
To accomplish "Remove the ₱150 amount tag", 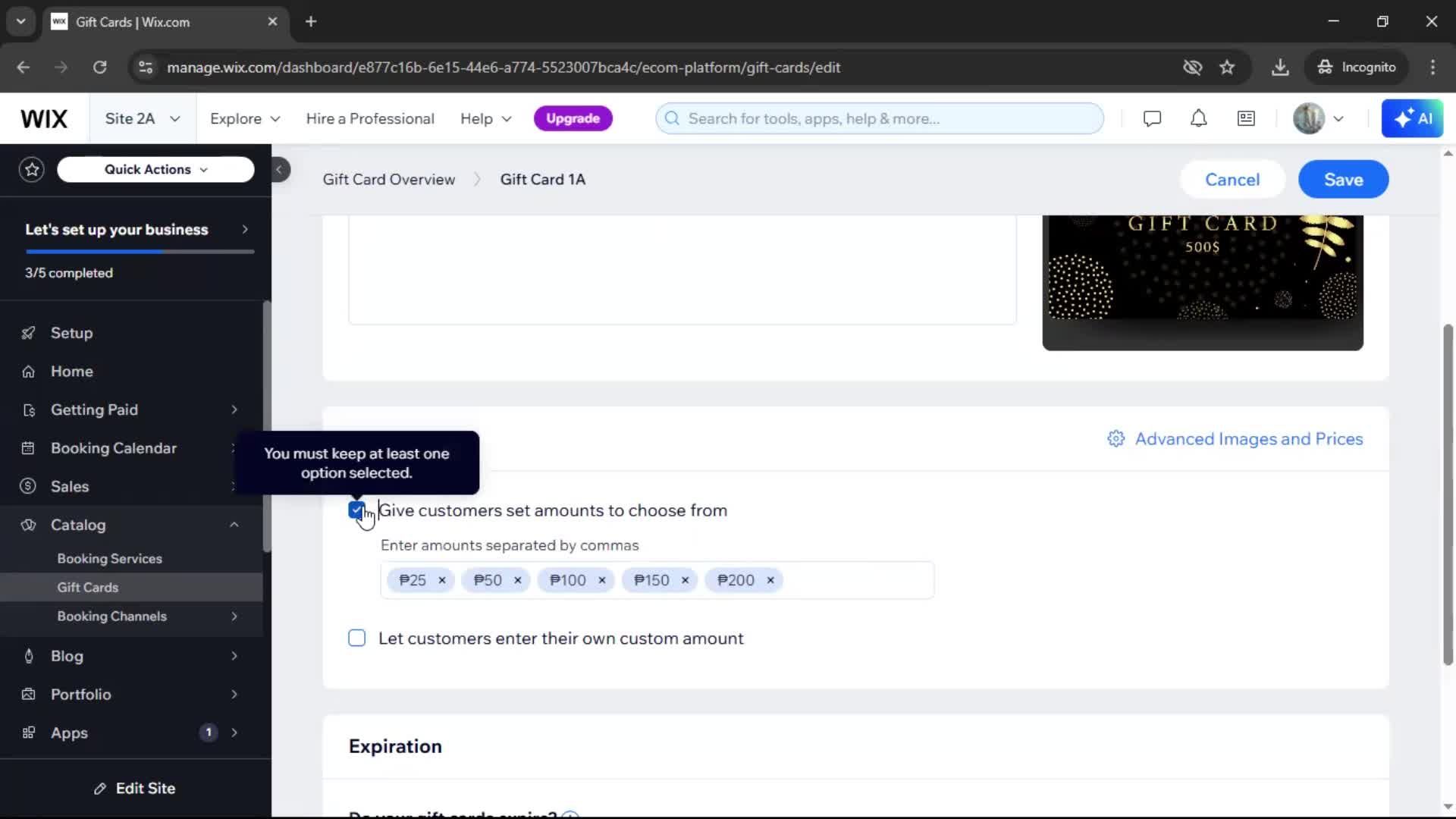I will click(x=685, y=580).
